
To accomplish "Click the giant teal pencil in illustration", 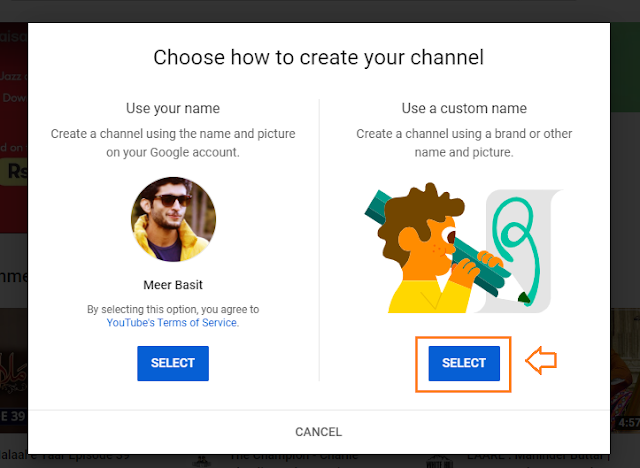I will click(470, 262).
